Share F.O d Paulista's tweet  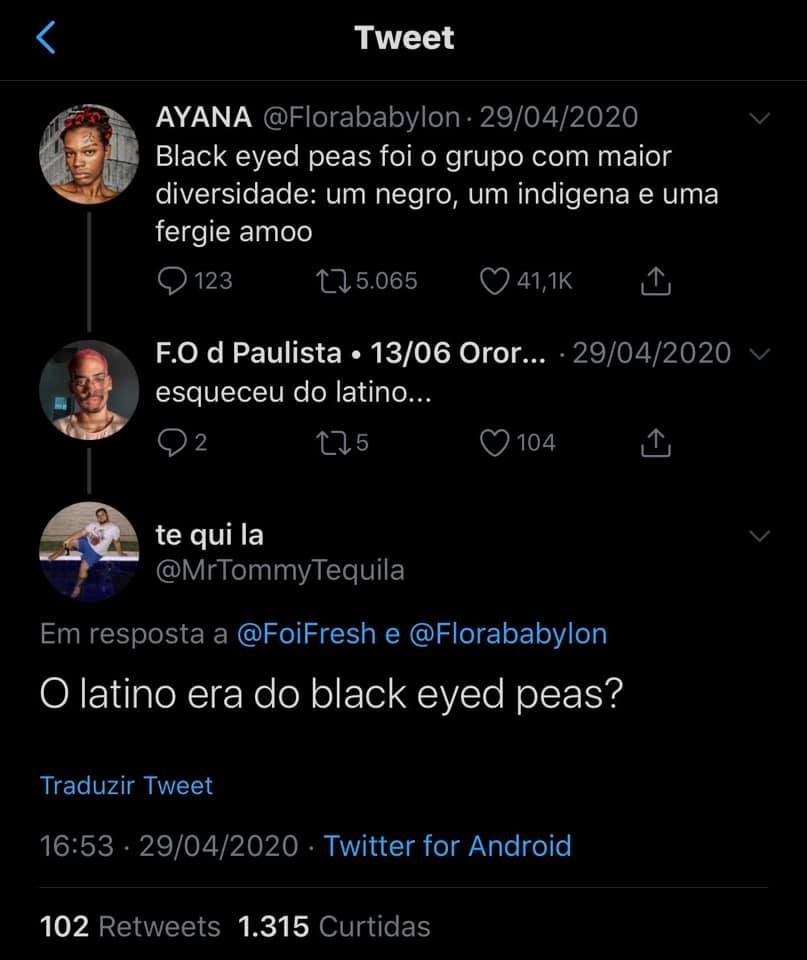654,442
